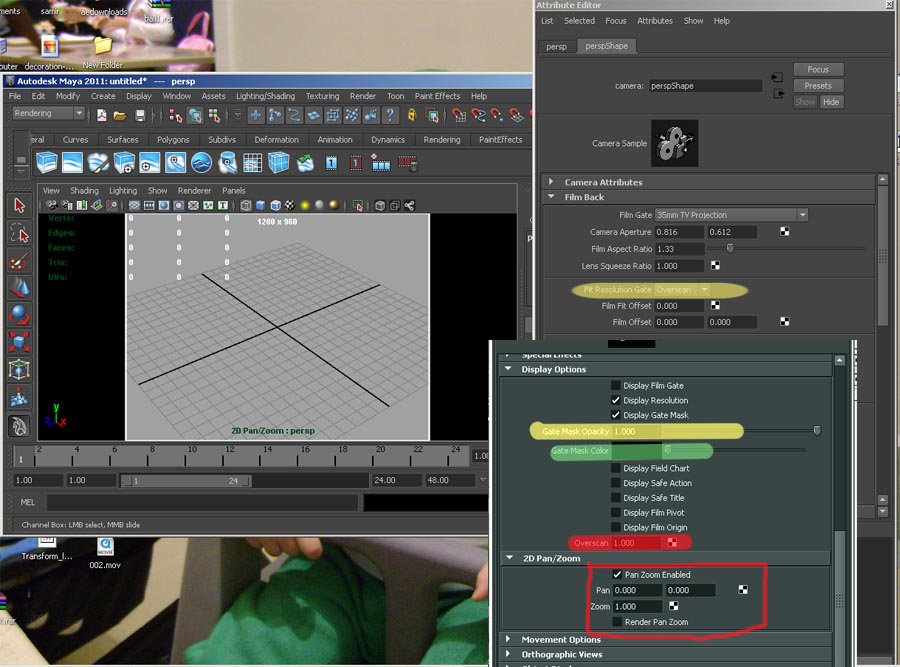Click the map button beside Camera Aperture
The width and height of the screenshot is (900, 667).
pyautogui.click(x=785, y=231)
